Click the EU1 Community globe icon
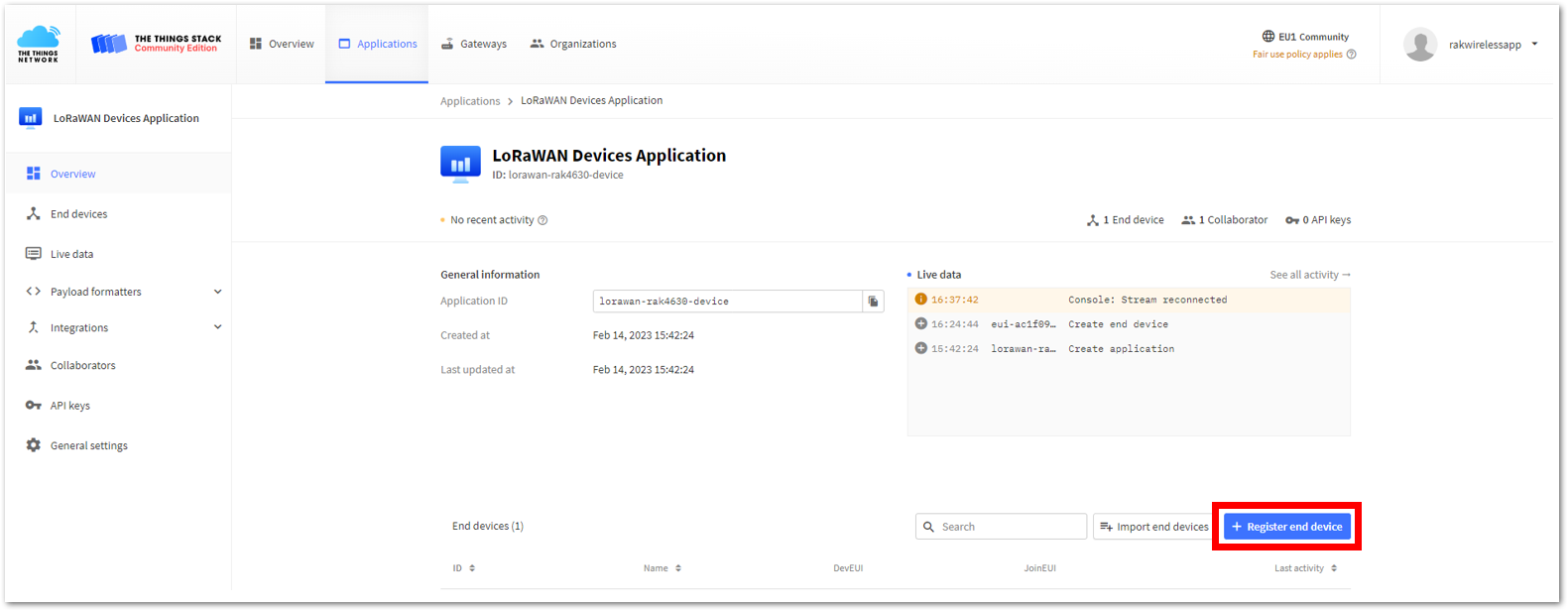The height and width of the screenshot is (611, 1568). [1267, 37]
